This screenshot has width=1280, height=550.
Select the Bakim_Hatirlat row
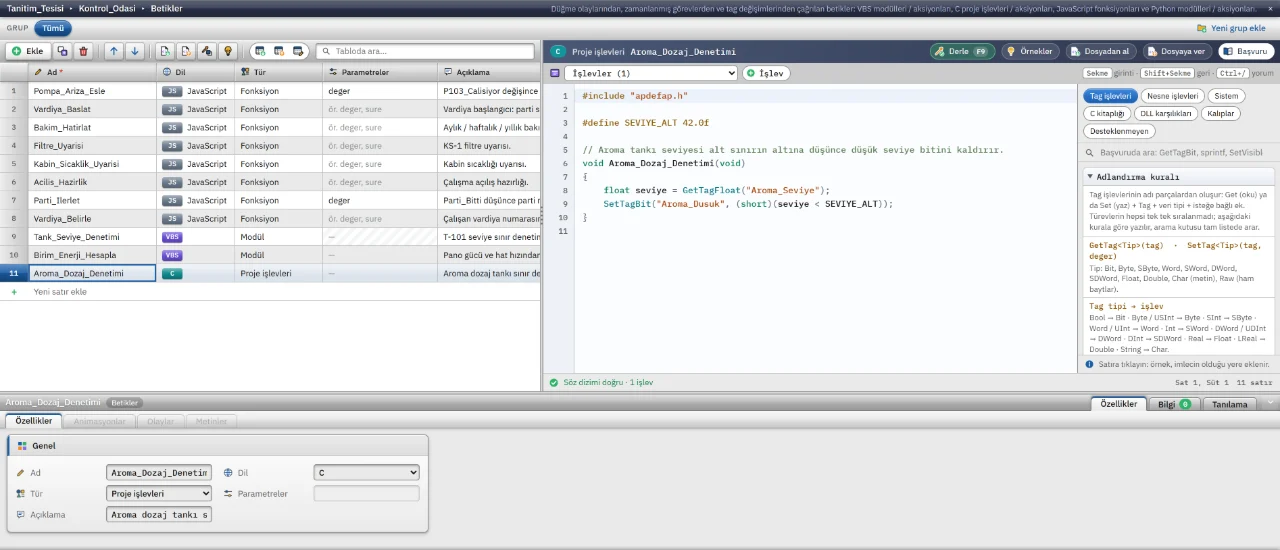click(270, 127)
